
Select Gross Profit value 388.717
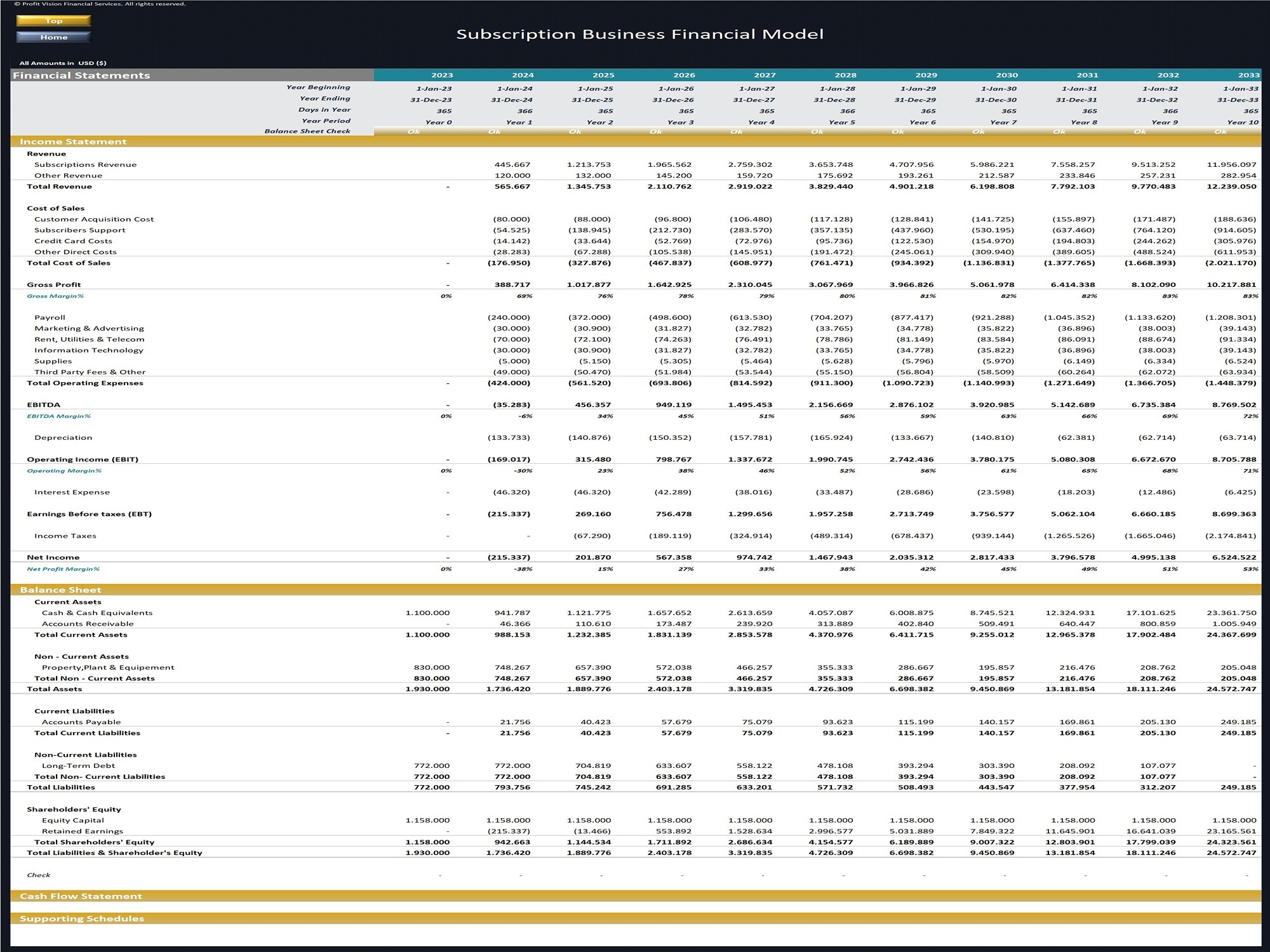(x=512, y=284)
